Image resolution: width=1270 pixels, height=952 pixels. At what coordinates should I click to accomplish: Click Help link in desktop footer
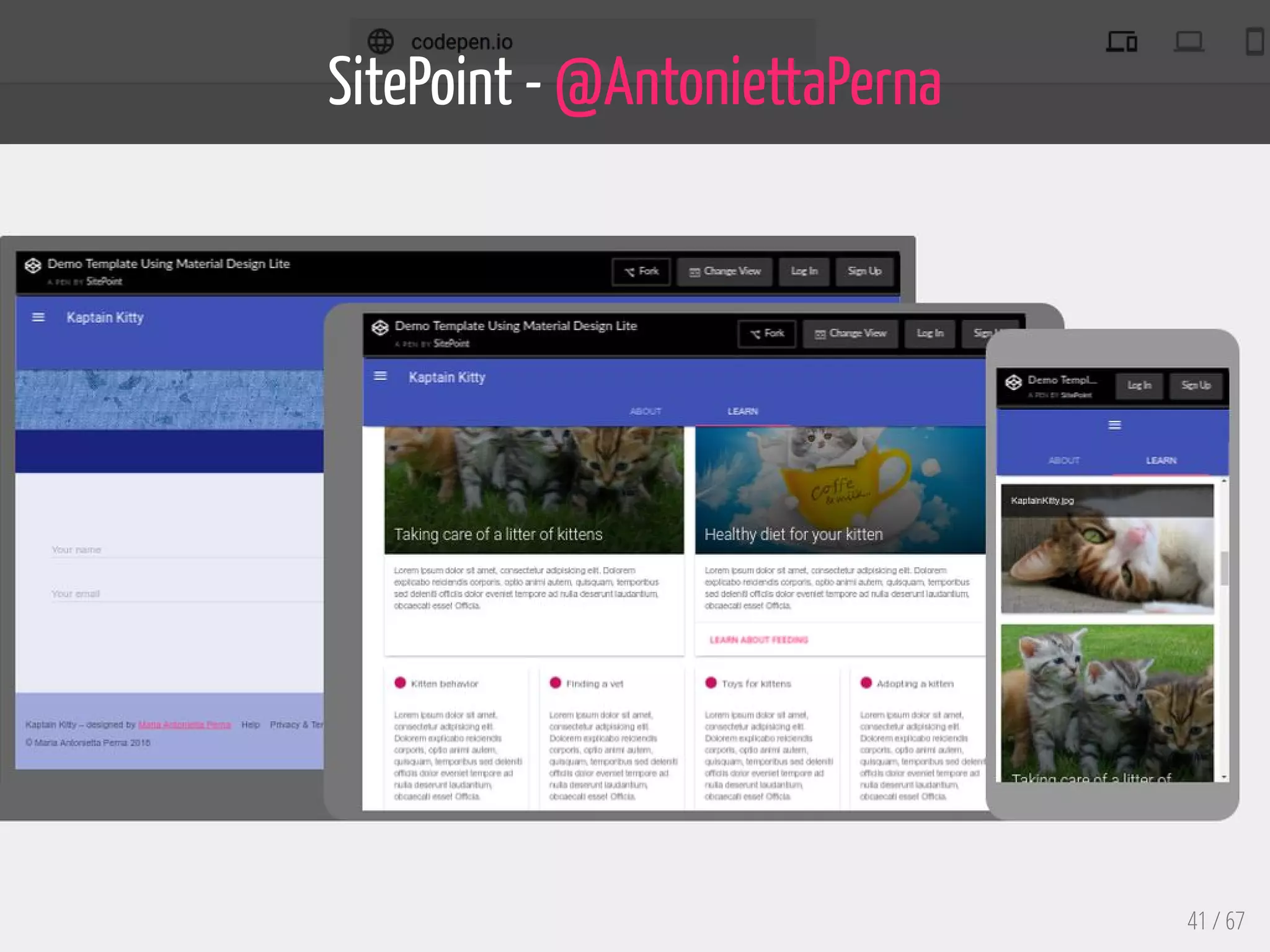(251, 725)
